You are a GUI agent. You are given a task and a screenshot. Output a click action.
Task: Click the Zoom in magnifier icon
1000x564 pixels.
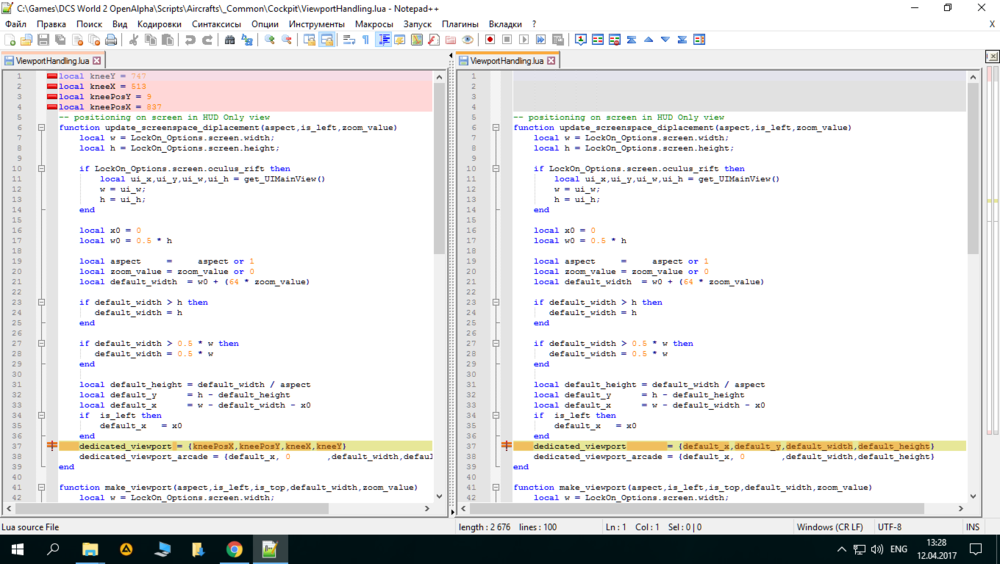click(269, 40)
